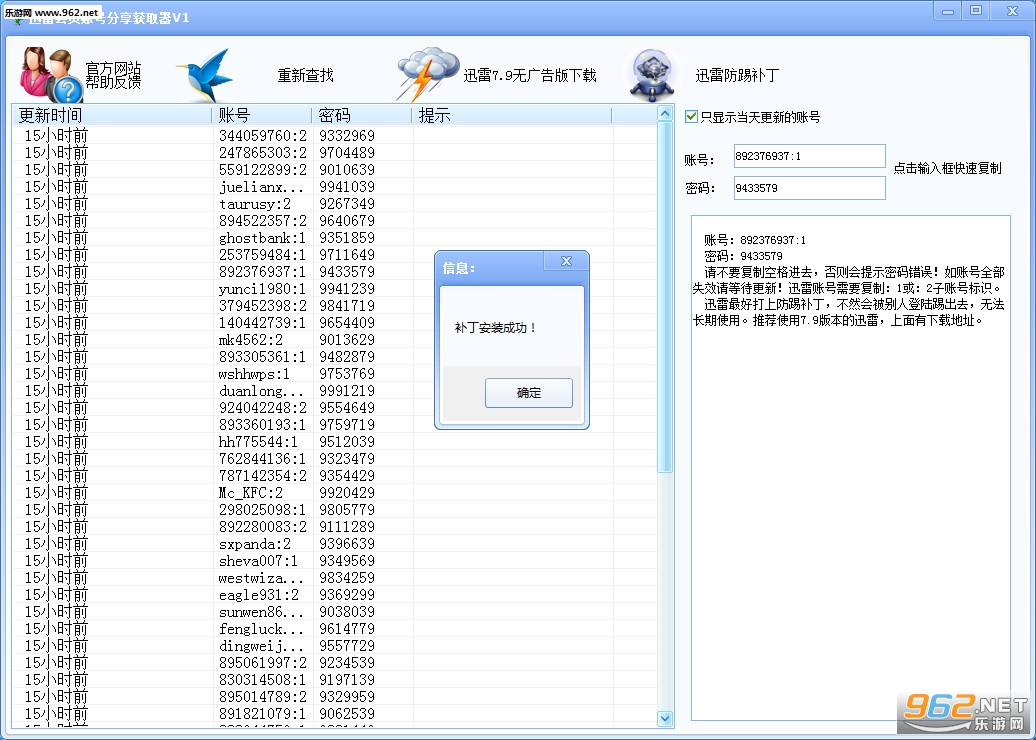
Task: Click the 密码 input field to copy
Action: click(x=809, y=188)
